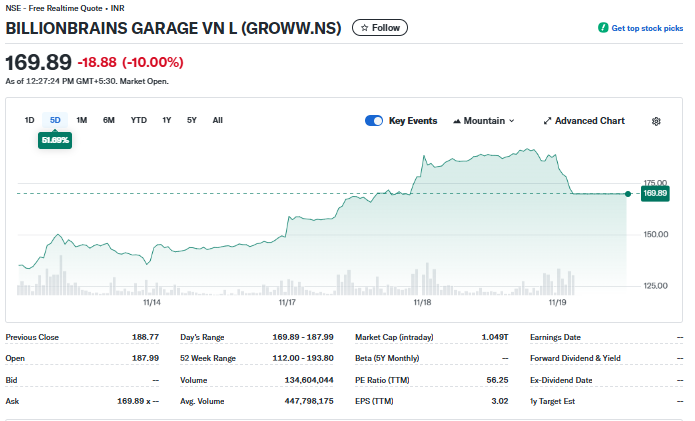Click the Forward Dividend & Yield label
The width and height of the screenshot is (695, 421).
point(575,358)
